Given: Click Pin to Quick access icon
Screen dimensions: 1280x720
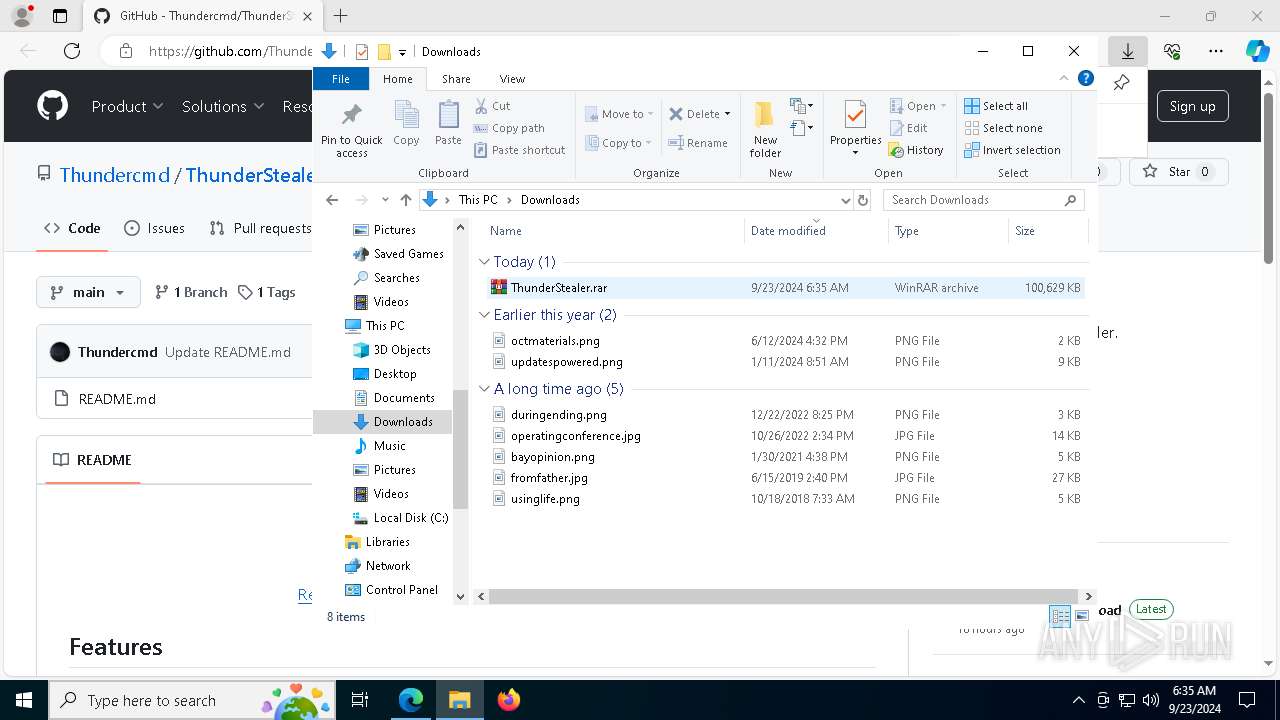Looking at the screenshot, I should tap(351, 114).
